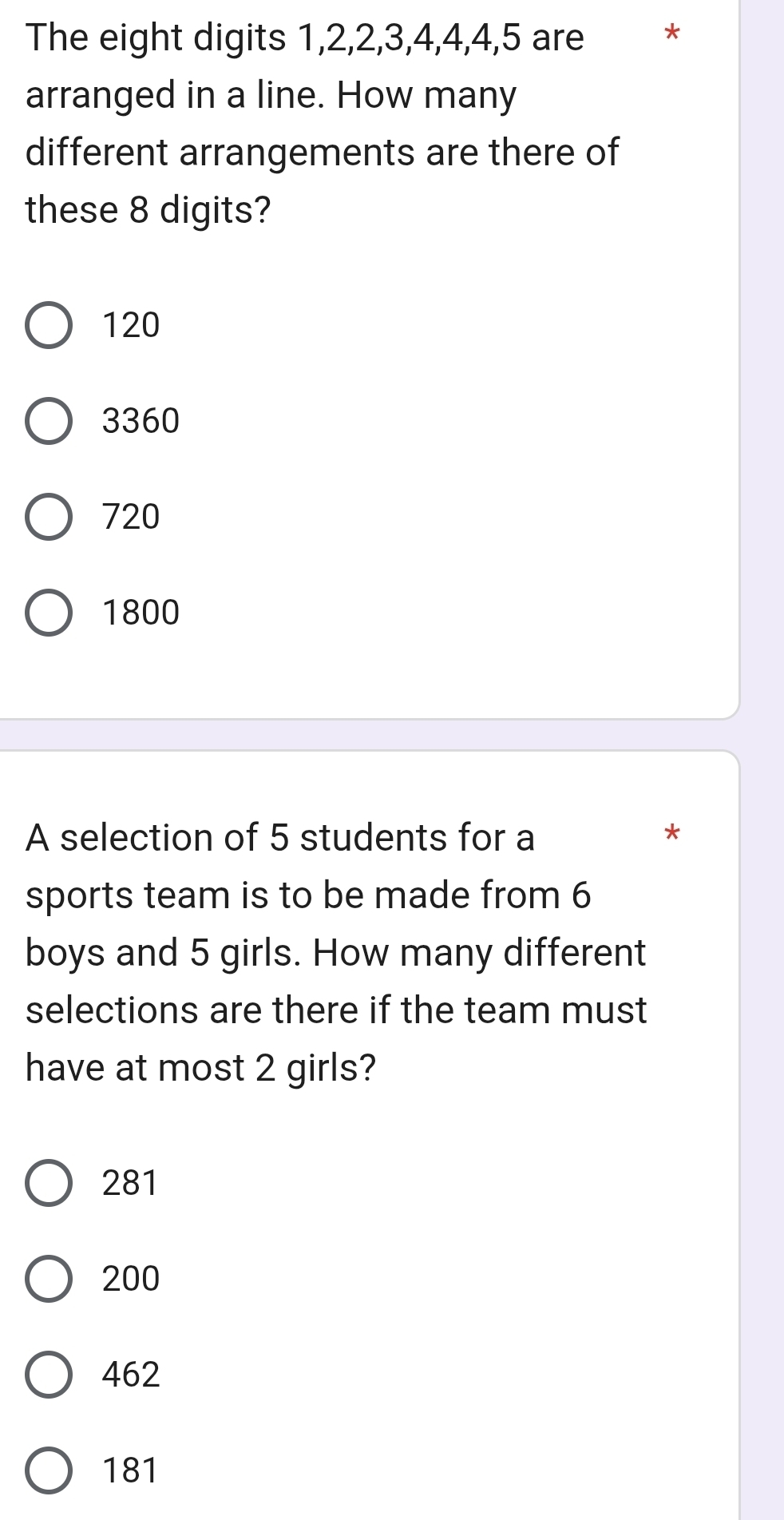
Task: Choose the radio circle beside 200
Action: (x=49, y=1279)
